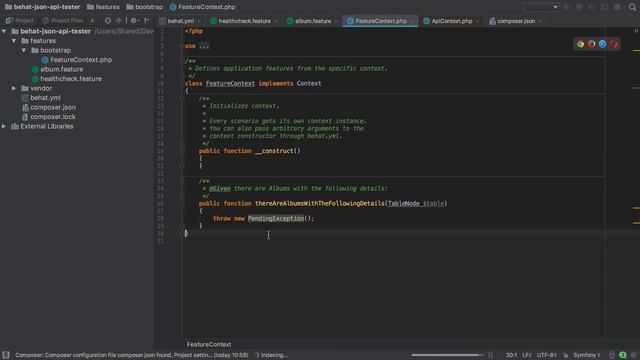640x360 pixels.
Task: Collapse the features folder arrow
Action: tap(14, 41)
